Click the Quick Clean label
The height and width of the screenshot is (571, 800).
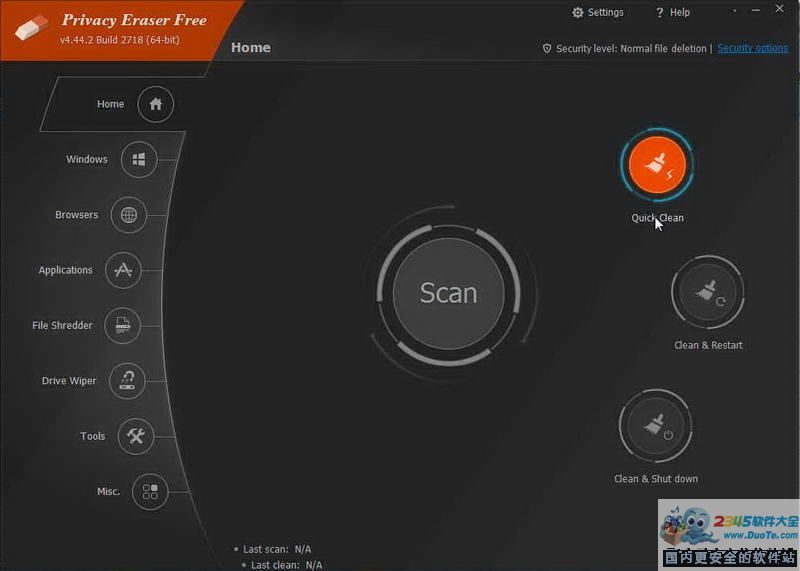point(657,218)
